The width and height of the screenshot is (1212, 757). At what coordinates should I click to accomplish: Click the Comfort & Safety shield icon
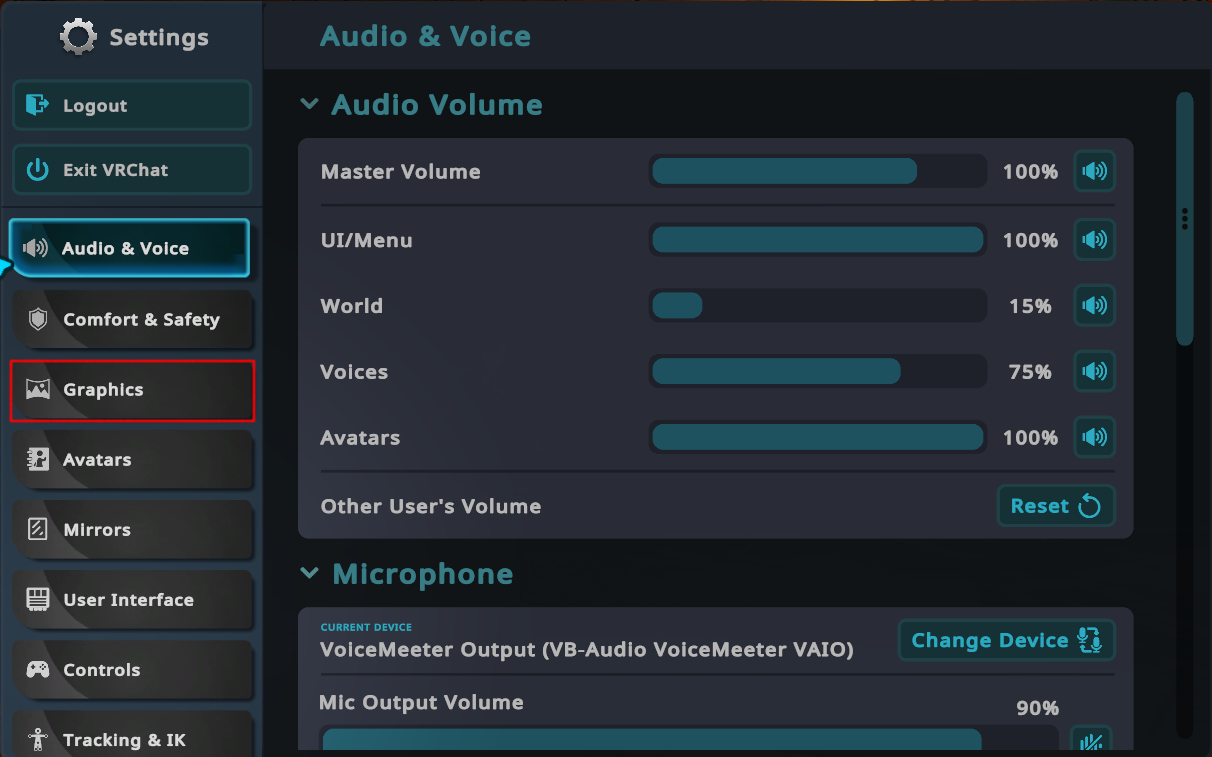[x=38, y=320]
